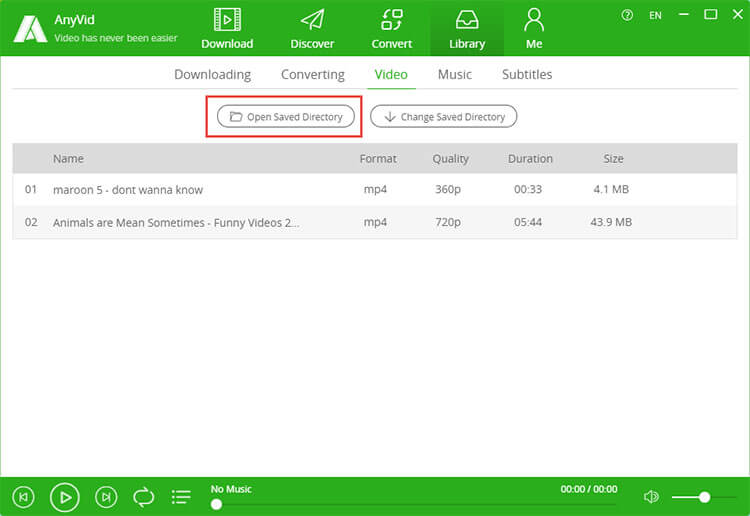Viewport: 750px width, 516px height.
Task: Click the AnyVid logo
Action: point(30,29)
